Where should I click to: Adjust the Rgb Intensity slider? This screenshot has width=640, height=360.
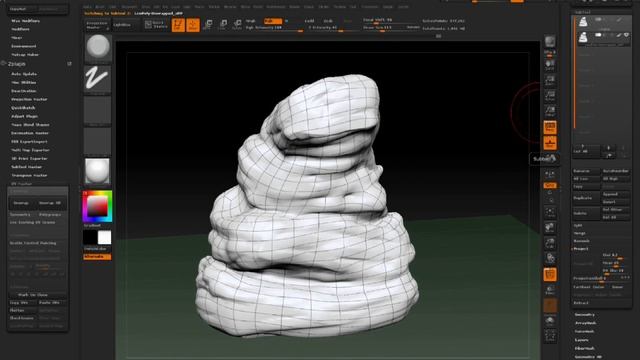pyautogui.click(x=274, y=28)
